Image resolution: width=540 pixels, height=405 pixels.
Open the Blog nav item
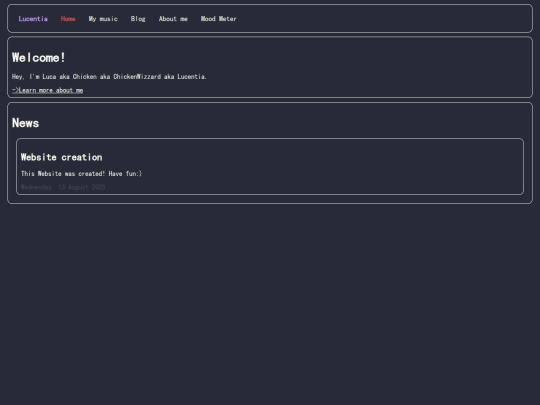coord(138,19)
